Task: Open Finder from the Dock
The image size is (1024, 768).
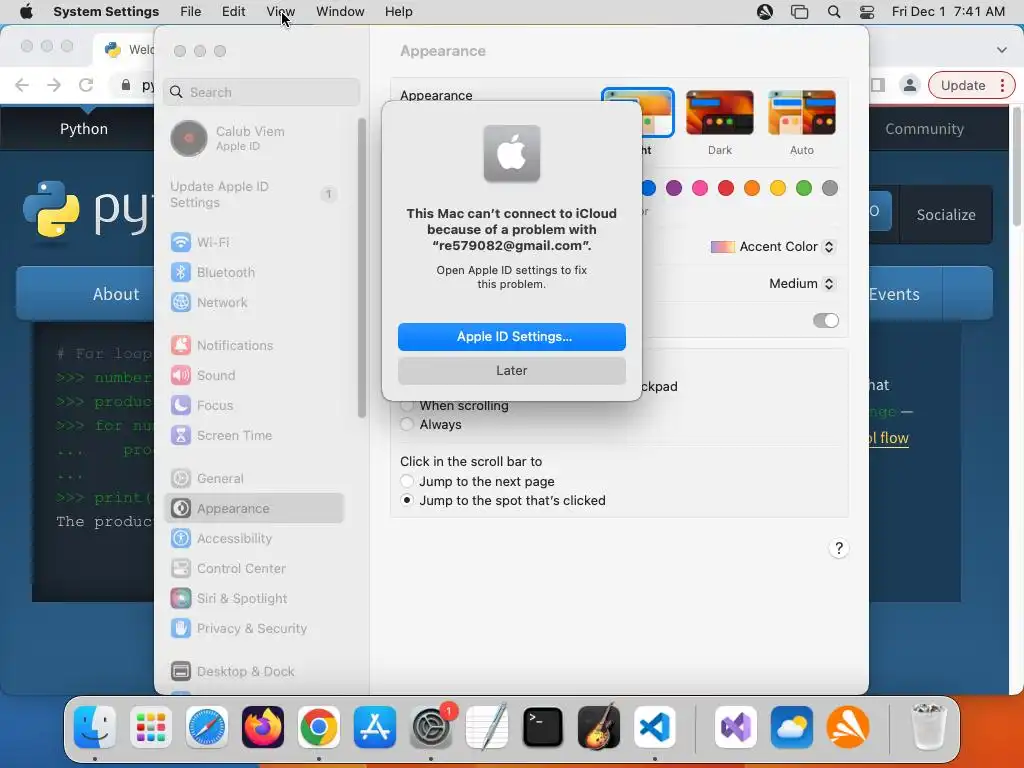Action: point(95,727)
